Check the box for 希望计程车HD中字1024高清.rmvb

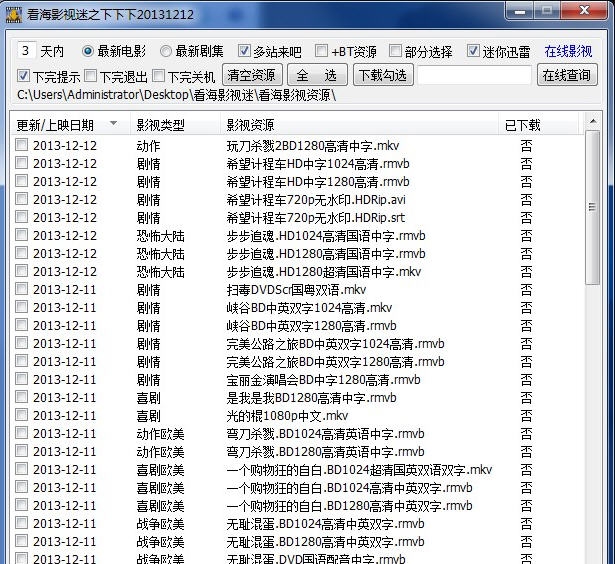21,162
